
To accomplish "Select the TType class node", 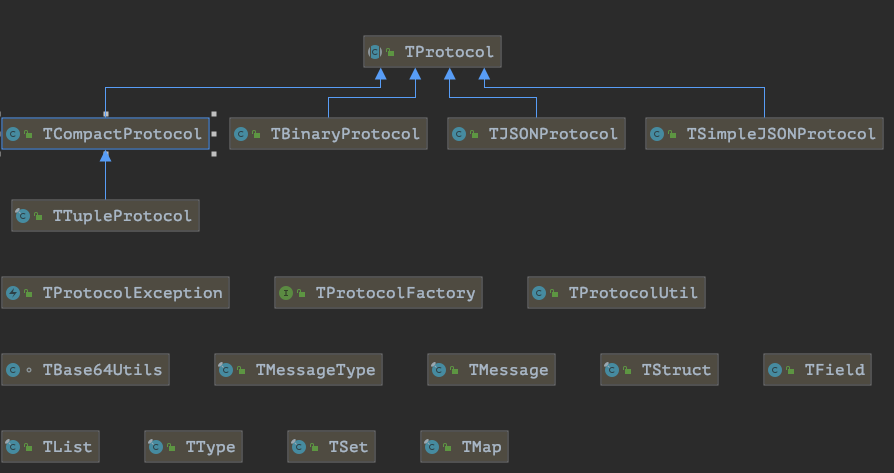I will pyautogui.click(x=194, y=447).
